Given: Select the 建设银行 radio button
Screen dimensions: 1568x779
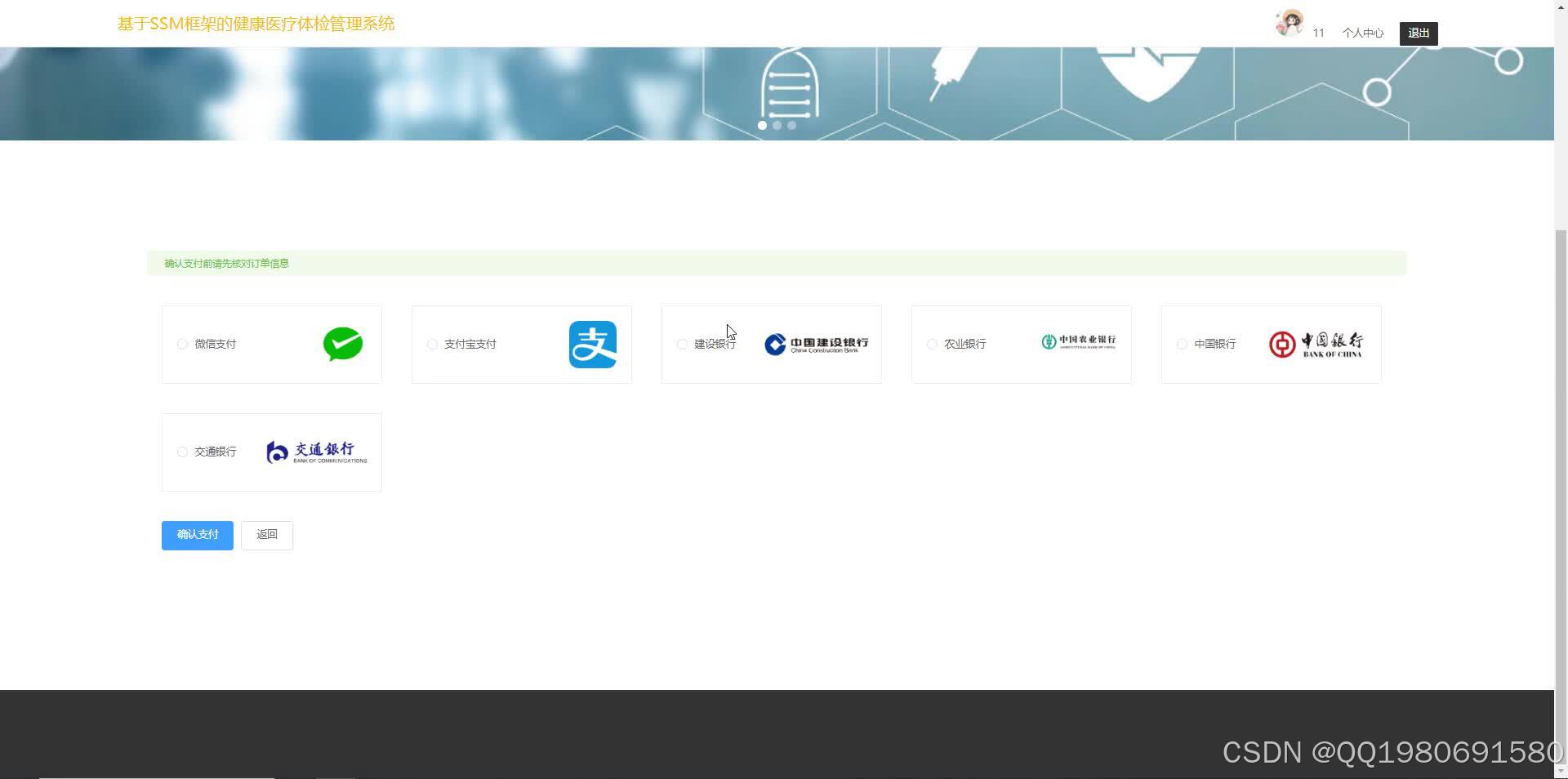Looking at the screenshot, I should tap(682, 345).
